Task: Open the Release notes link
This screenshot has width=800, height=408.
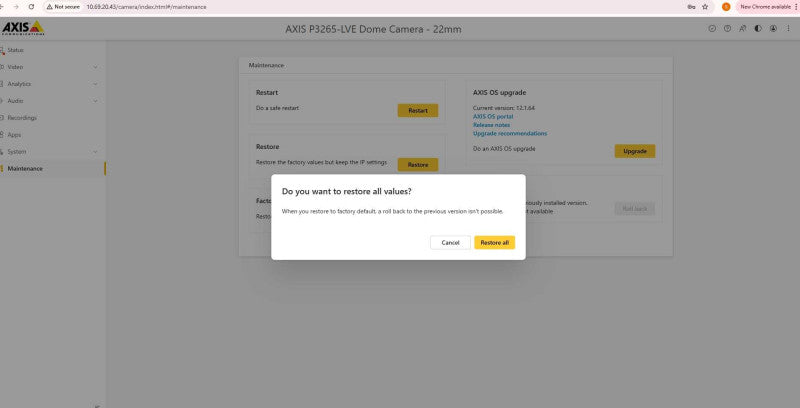Action: [x=491, y=125]
